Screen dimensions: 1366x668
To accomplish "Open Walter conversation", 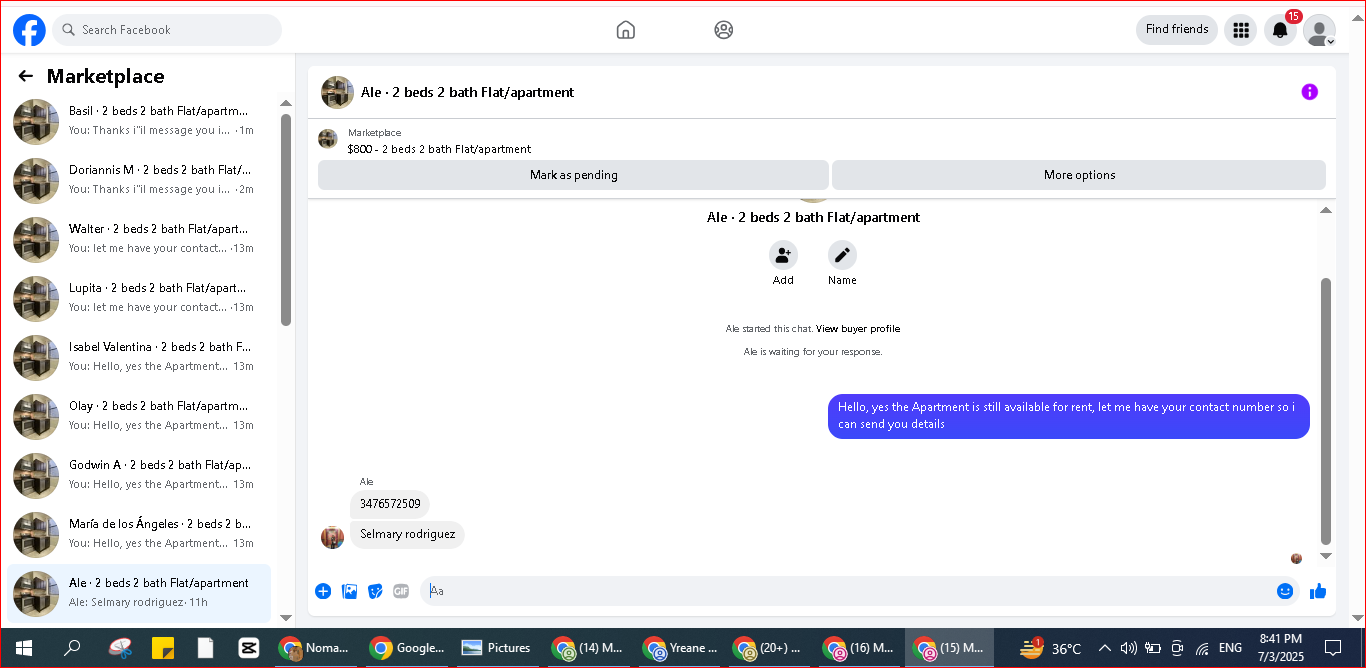I will [x=139, y=239].
